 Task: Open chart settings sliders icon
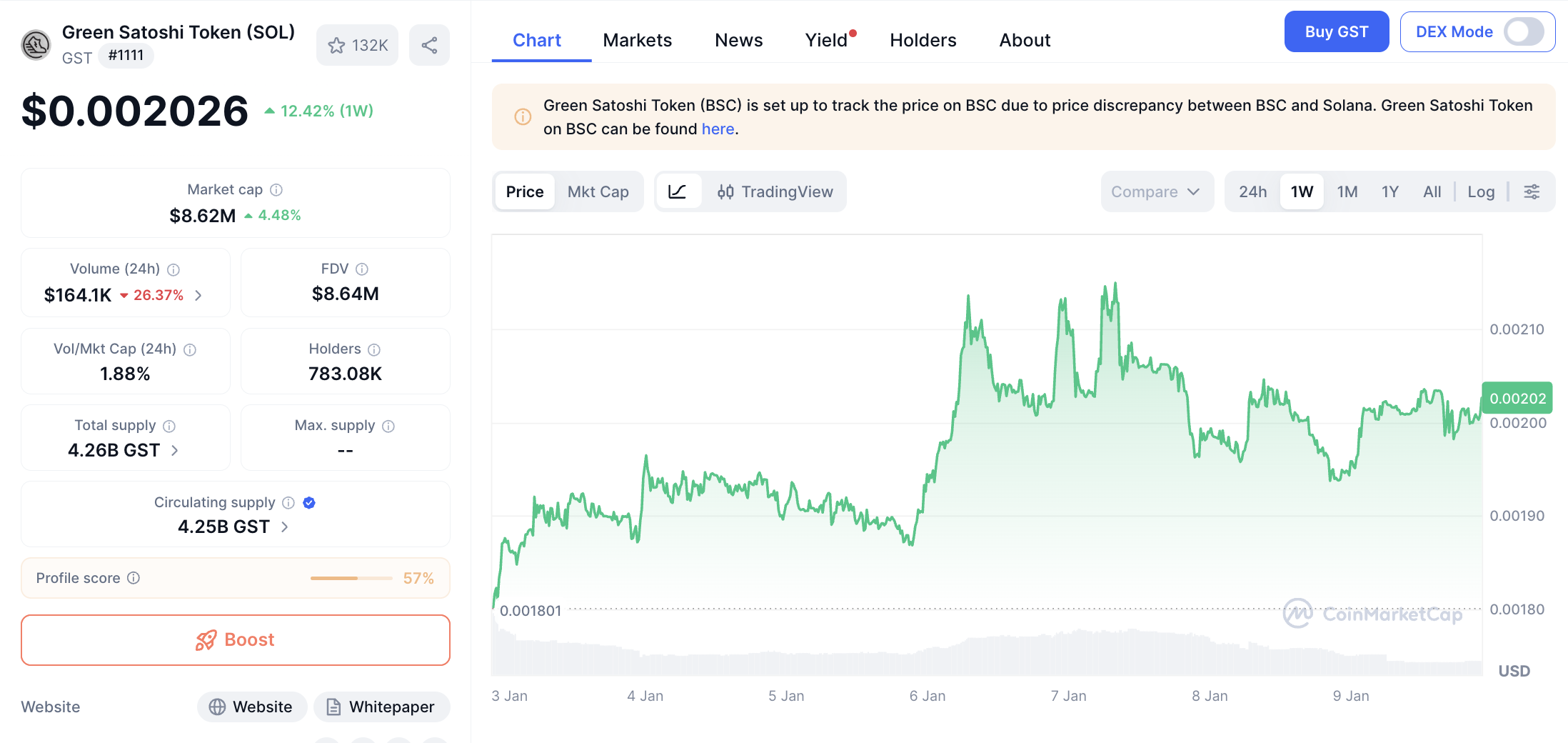point(1532,191)
